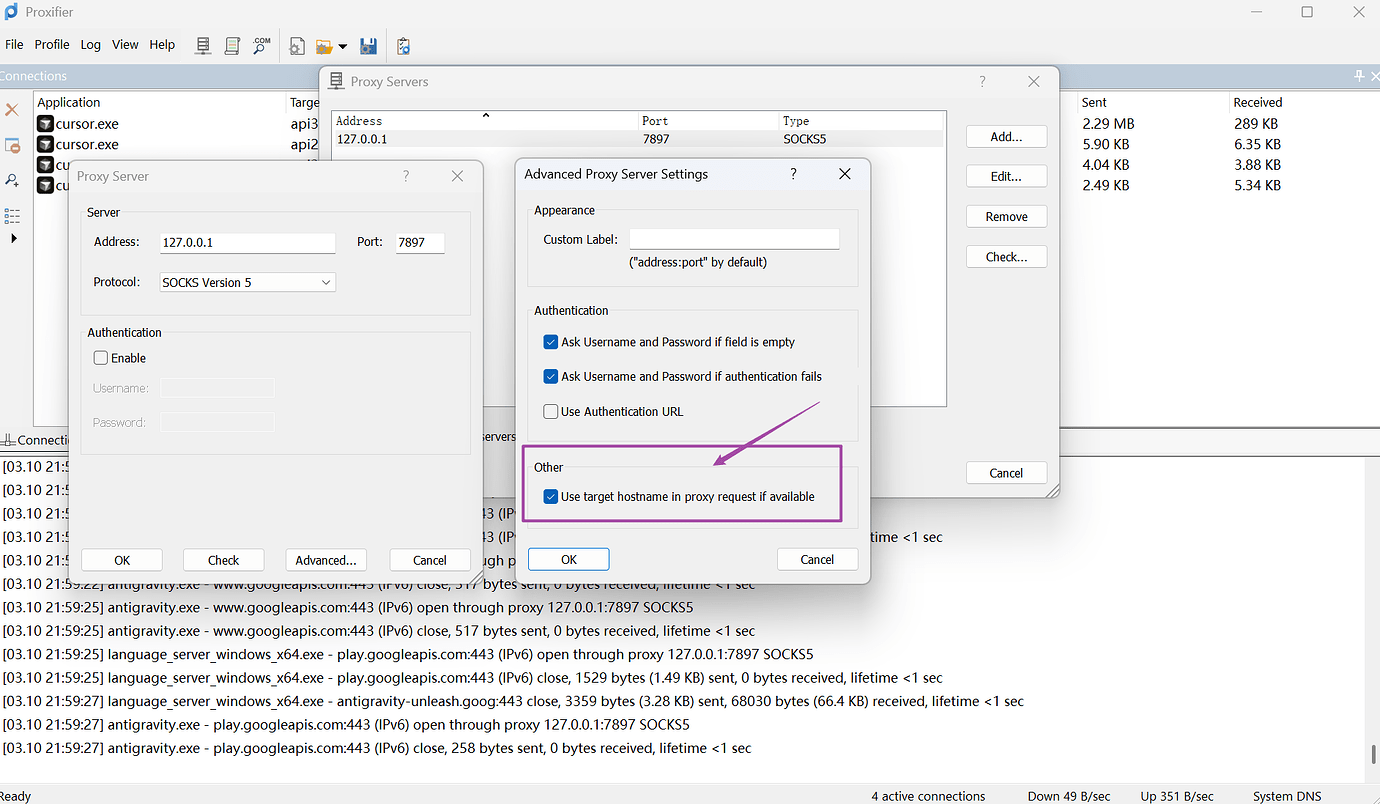1380x804 pixels.
Task: Select the 127.0.0.1 row in Proxy Servers list
Action: 638,140
